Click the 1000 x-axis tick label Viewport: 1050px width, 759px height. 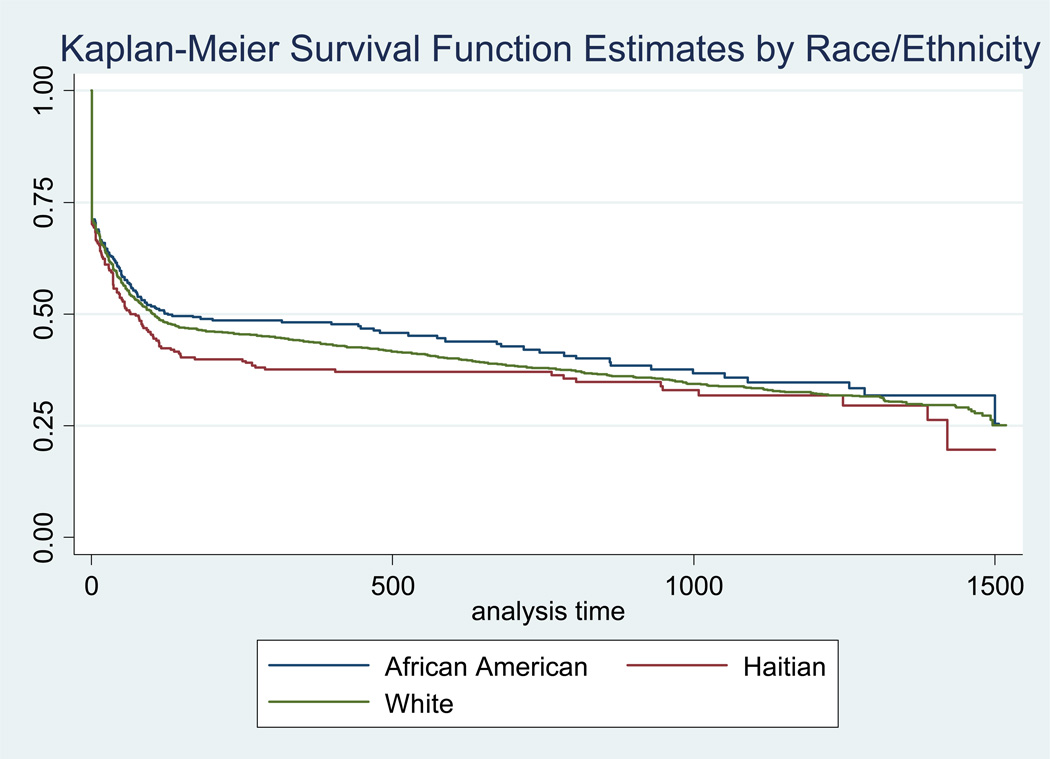[x=693, y=586]
